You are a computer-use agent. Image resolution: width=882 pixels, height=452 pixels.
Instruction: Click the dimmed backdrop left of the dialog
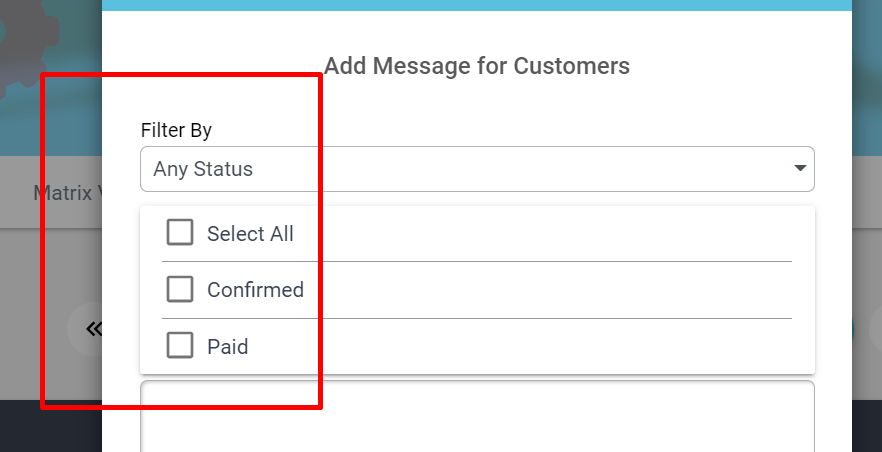tap(51, 270)
